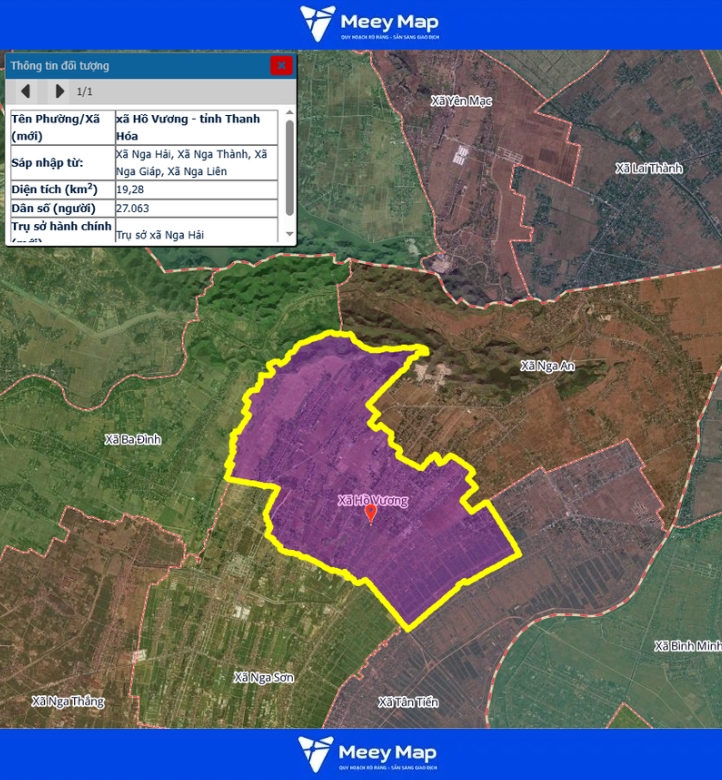The image size is (722, 780).
Task: Click the info panel scrollbar thumb
Action: click(290, 166)
